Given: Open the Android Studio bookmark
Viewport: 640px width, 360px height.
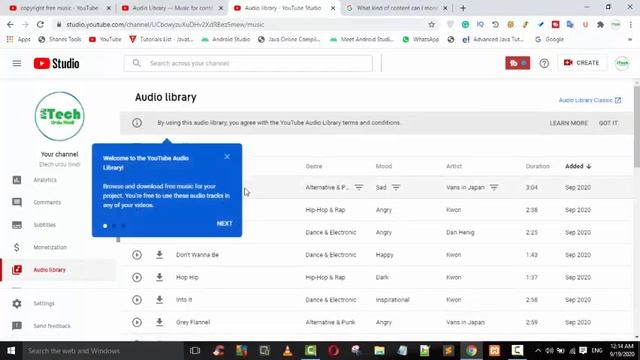Looking at the screenshot, I should click(x=226, y=40).
